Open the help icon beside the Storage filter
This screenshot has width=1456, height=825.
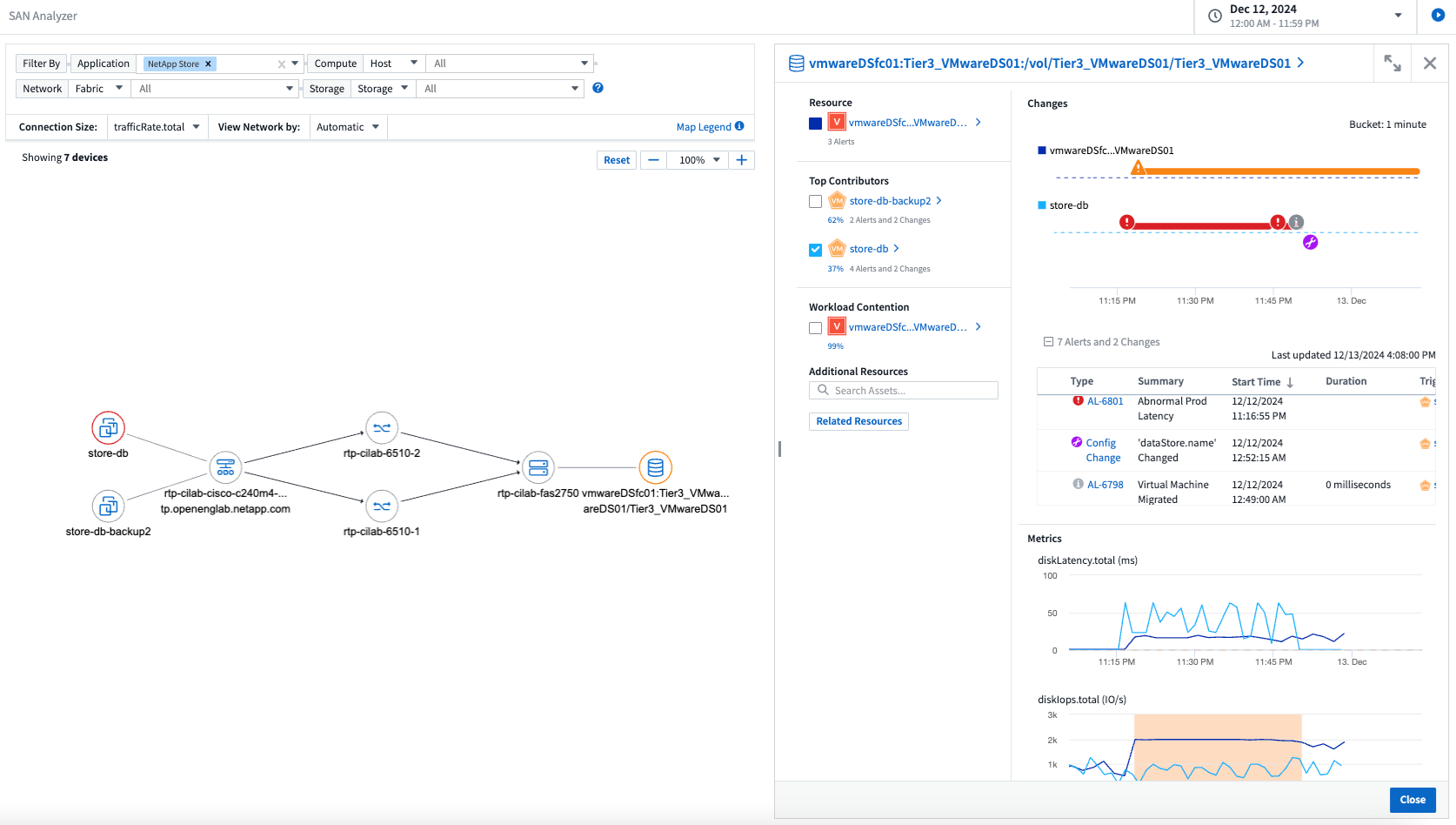(x=598, y=87)
